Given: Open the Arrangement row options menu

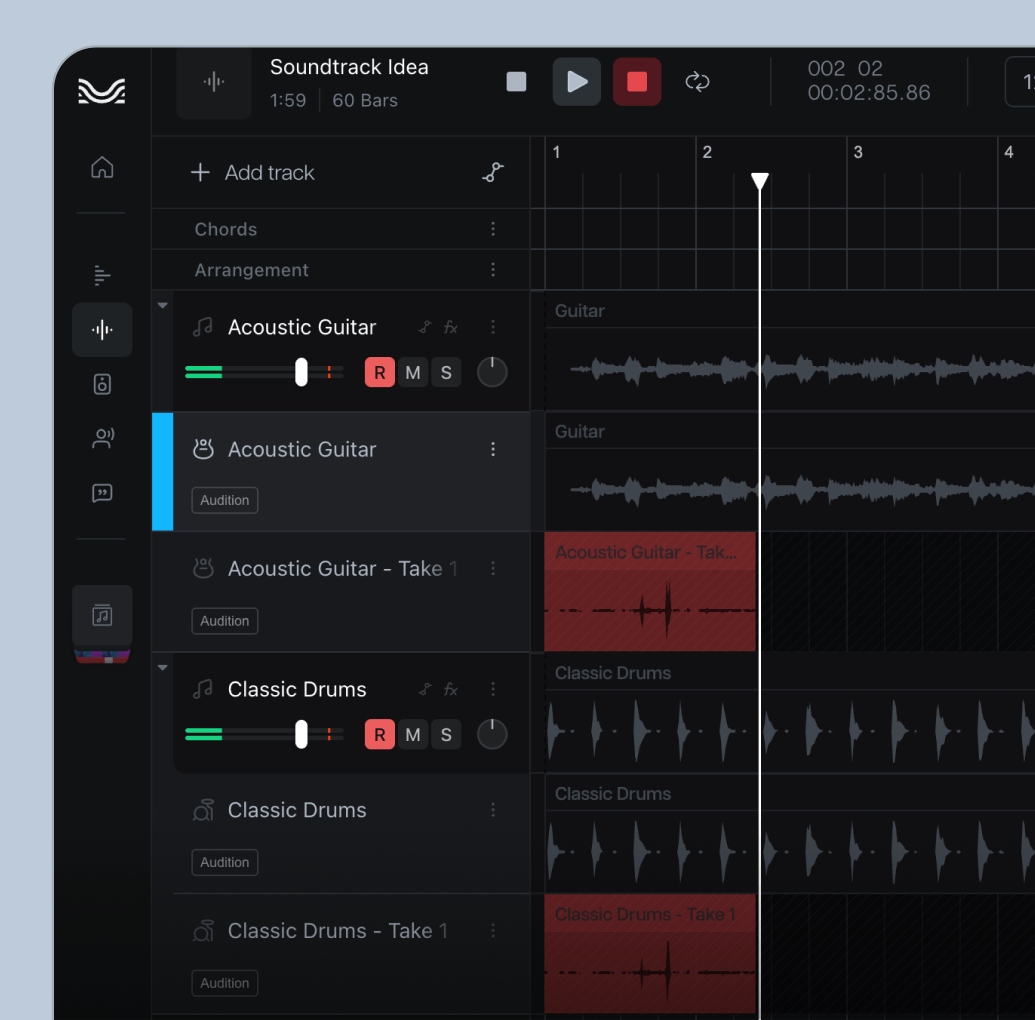Looking at the screenshot, I should (493, 269).
